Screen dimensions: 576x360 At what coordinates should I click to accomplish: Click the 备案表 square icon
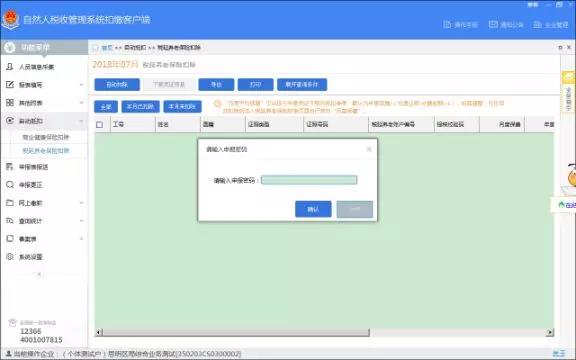[10, 238]
